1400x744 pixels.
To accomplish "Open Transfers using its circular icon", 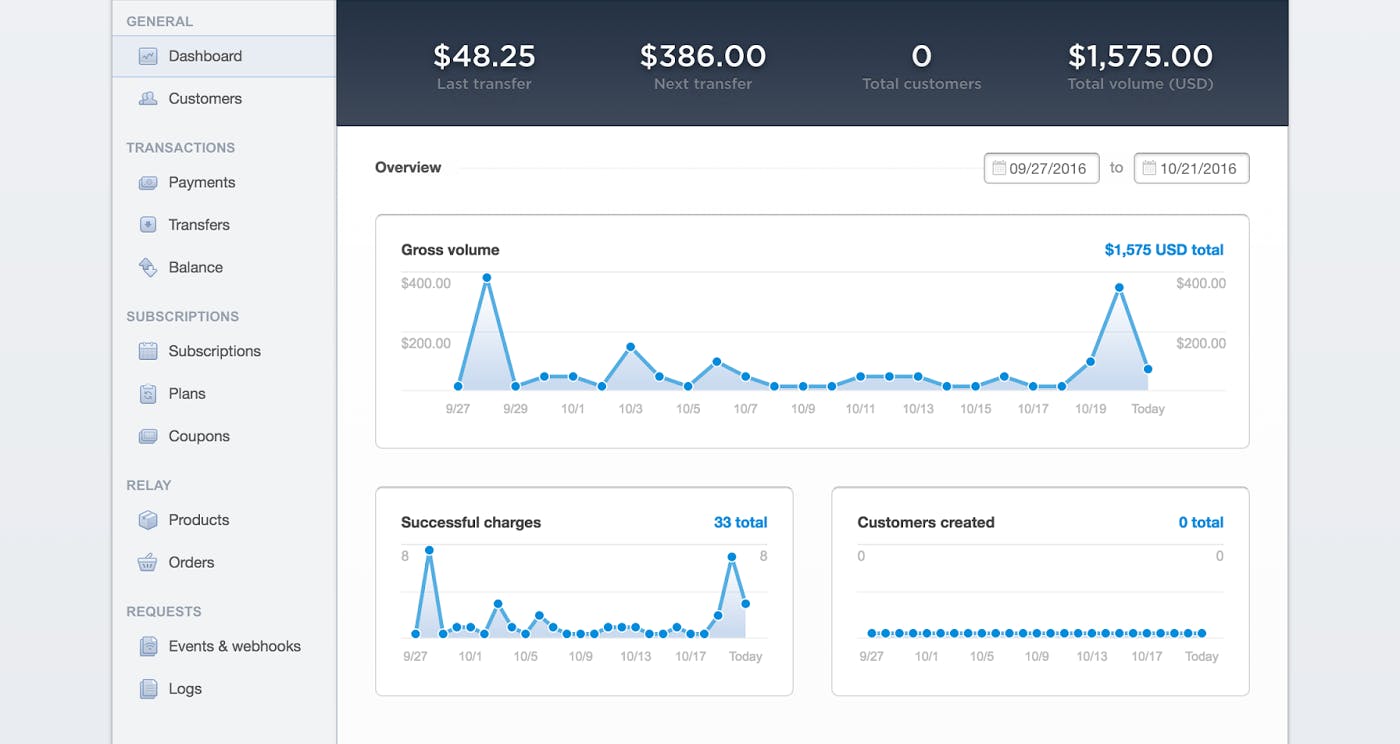I will 147,224.
